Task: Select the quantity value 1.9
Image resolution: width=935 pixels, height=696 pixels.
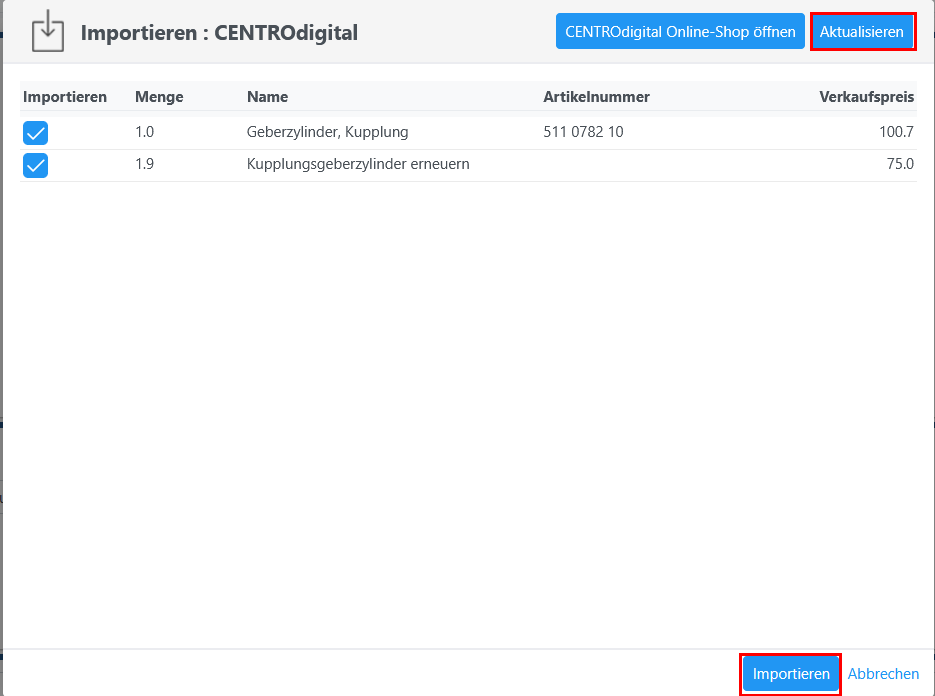Action: (x=144, y=164)
